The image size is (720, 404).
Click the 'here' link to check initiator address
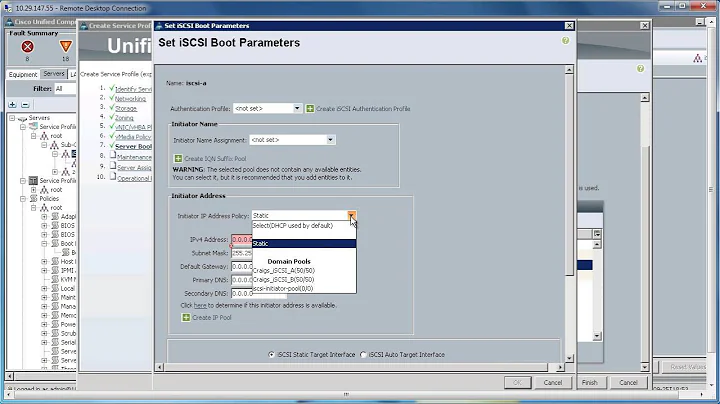click(200, 305)
